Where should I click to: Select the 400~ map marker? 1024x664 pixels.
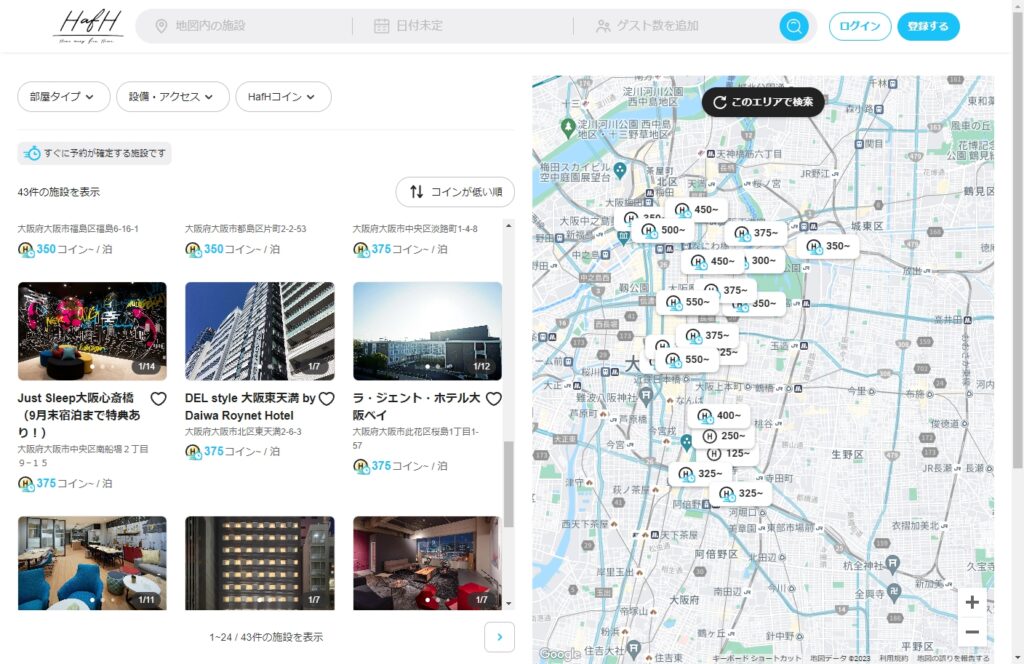(720, 415)
